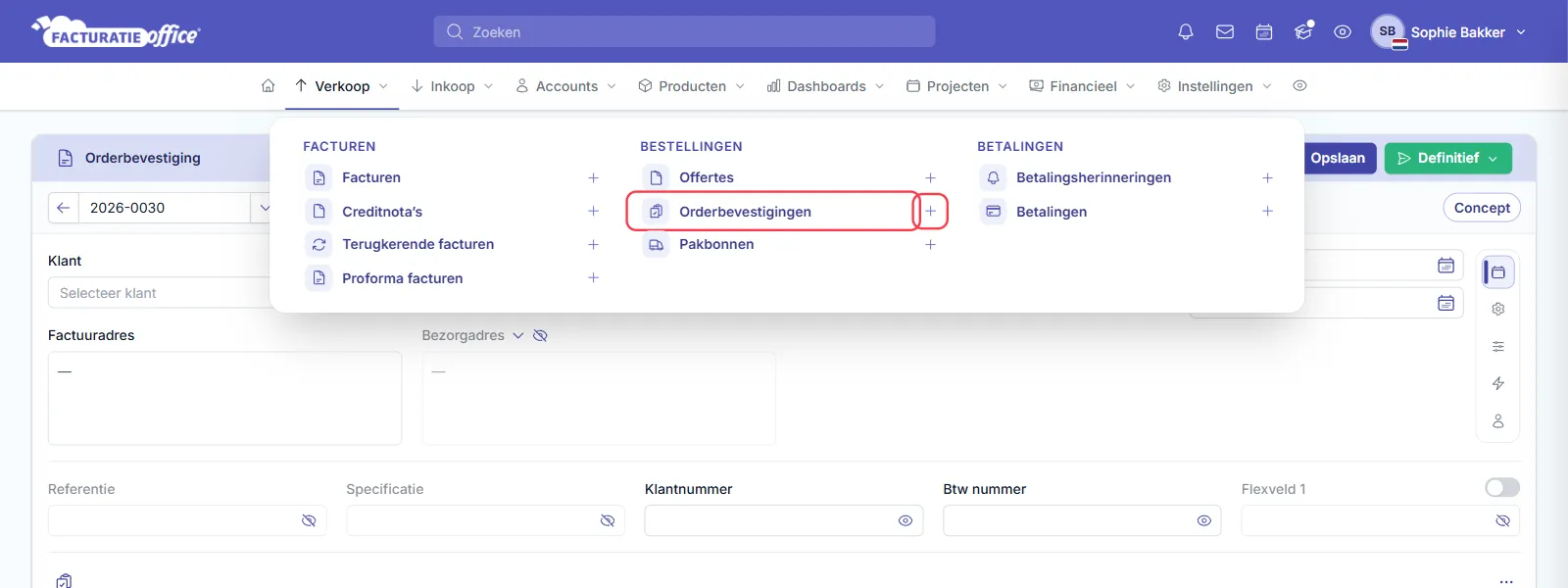Click the green Definitief button

click(x=1447, y=159)
